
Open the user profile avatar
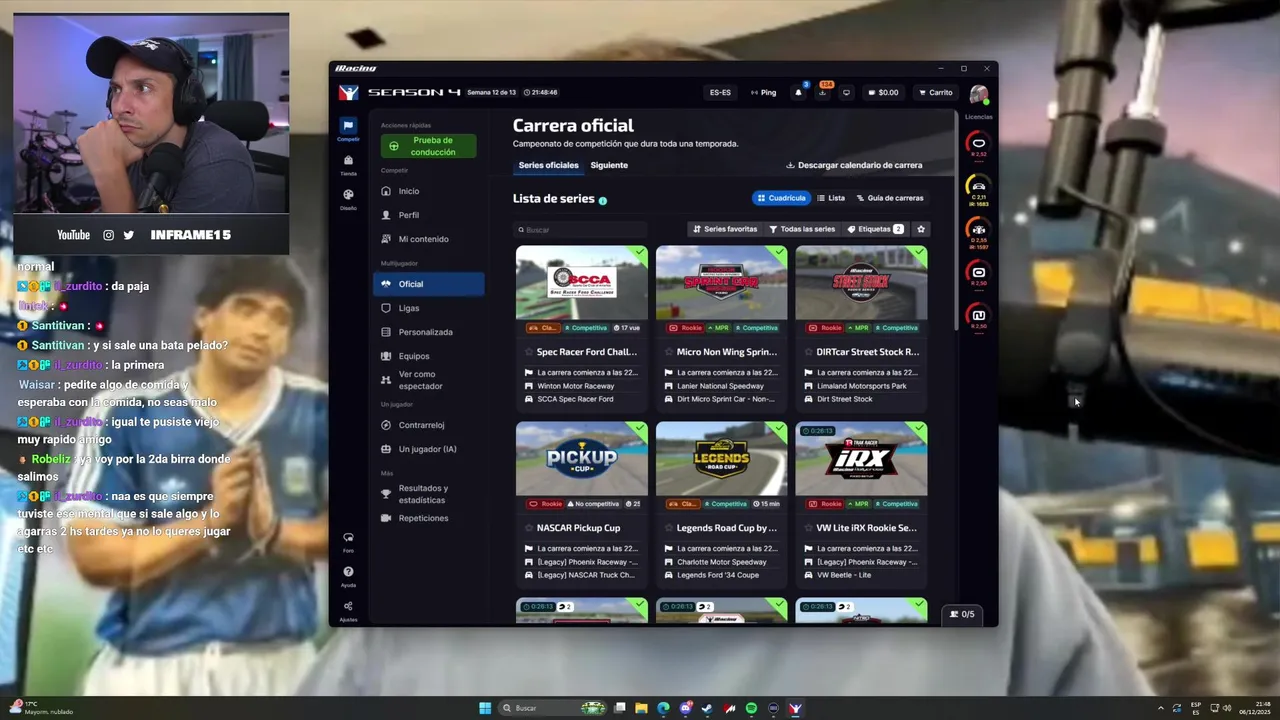978,94
